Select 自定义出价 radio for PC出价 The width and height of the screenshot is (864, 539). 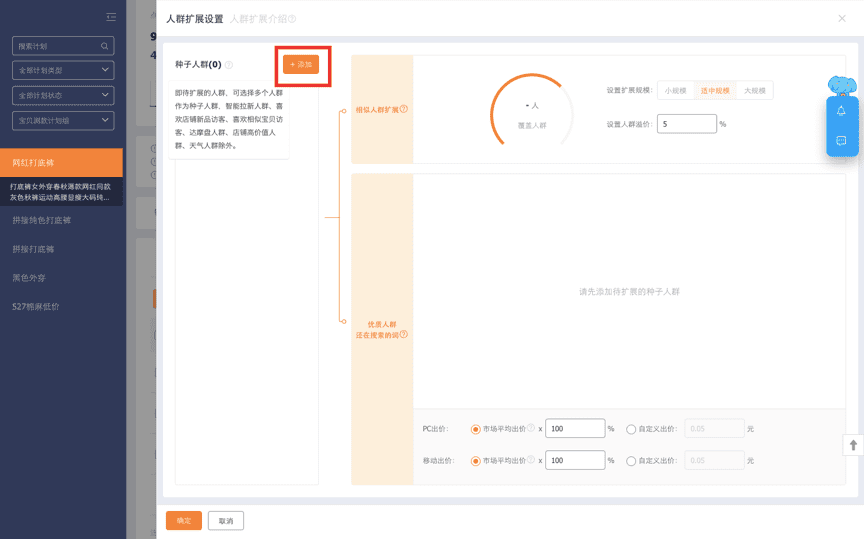click(631, 429)
